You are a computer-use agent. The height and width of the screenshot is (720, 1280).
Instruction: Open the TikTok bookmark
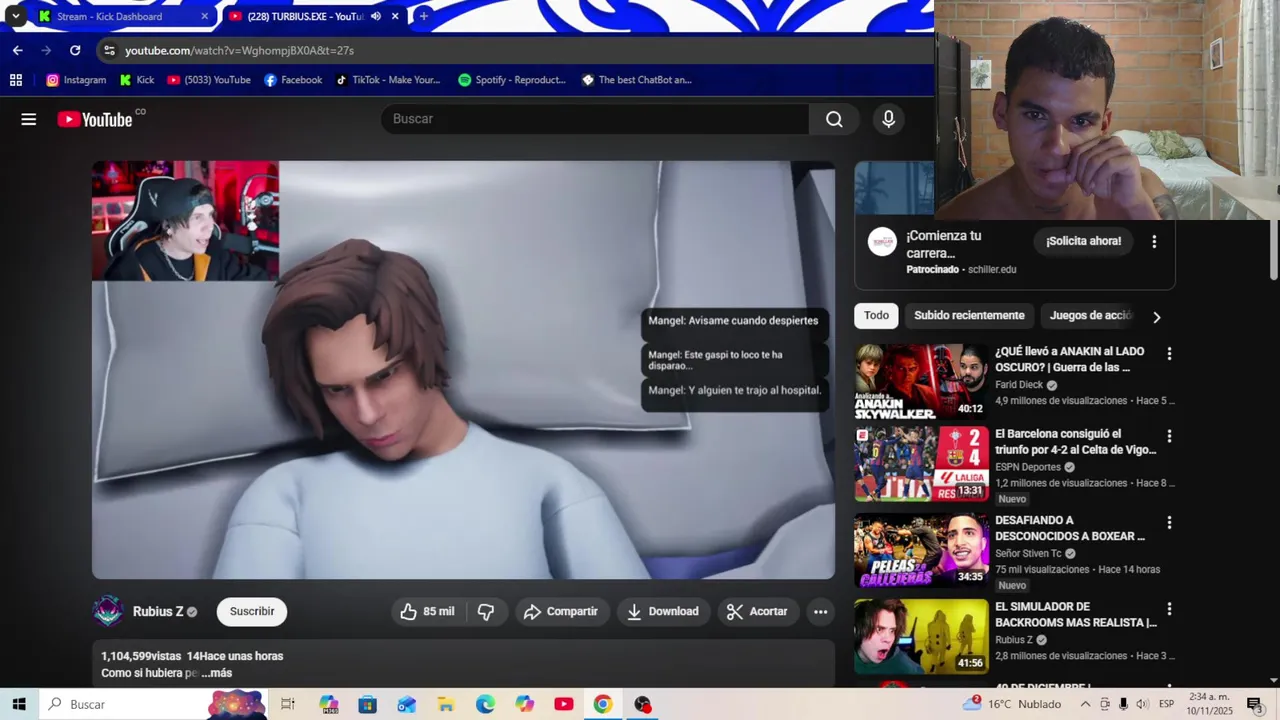coord(388,80)
